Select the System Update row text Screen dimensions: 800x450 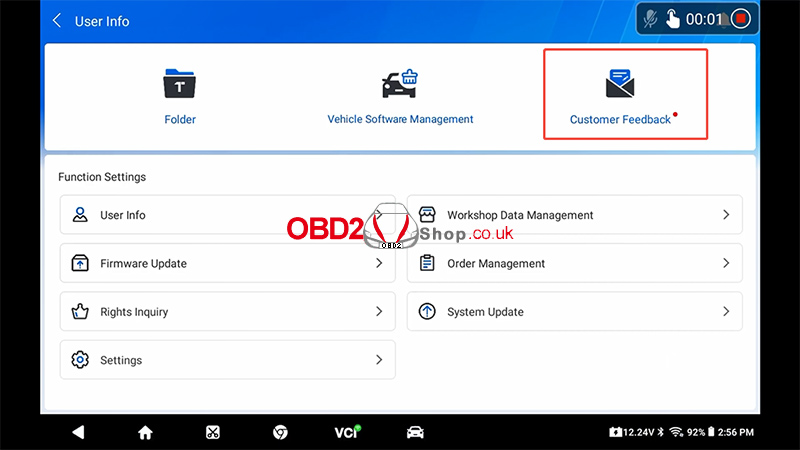485,312
